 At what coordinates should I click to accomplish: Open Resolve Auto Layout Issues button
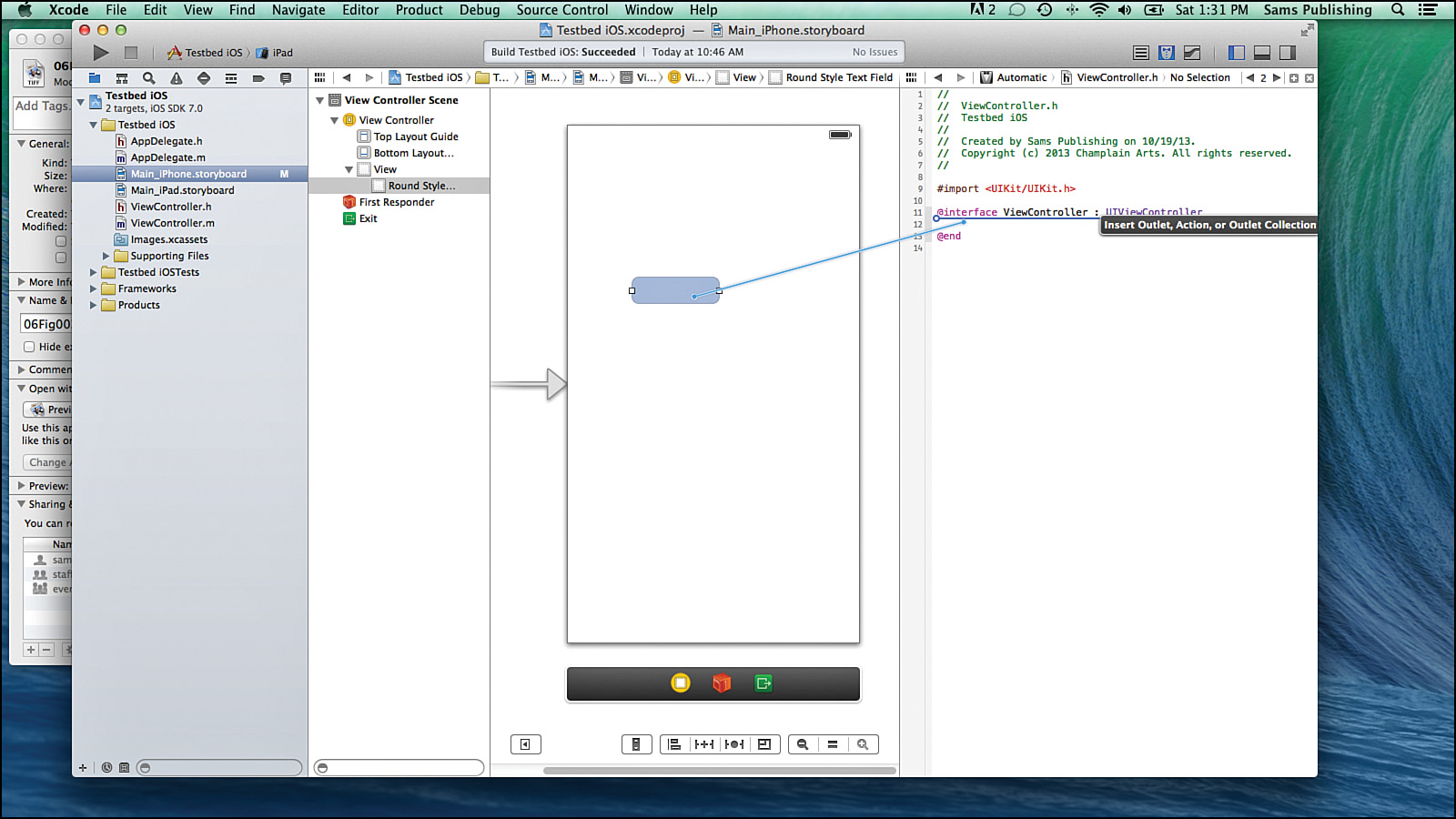coord(734,744)
